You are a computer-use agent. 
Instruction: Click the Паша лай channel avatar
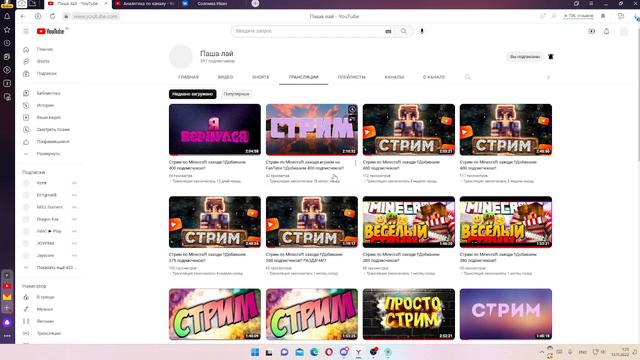pos(181,57)
